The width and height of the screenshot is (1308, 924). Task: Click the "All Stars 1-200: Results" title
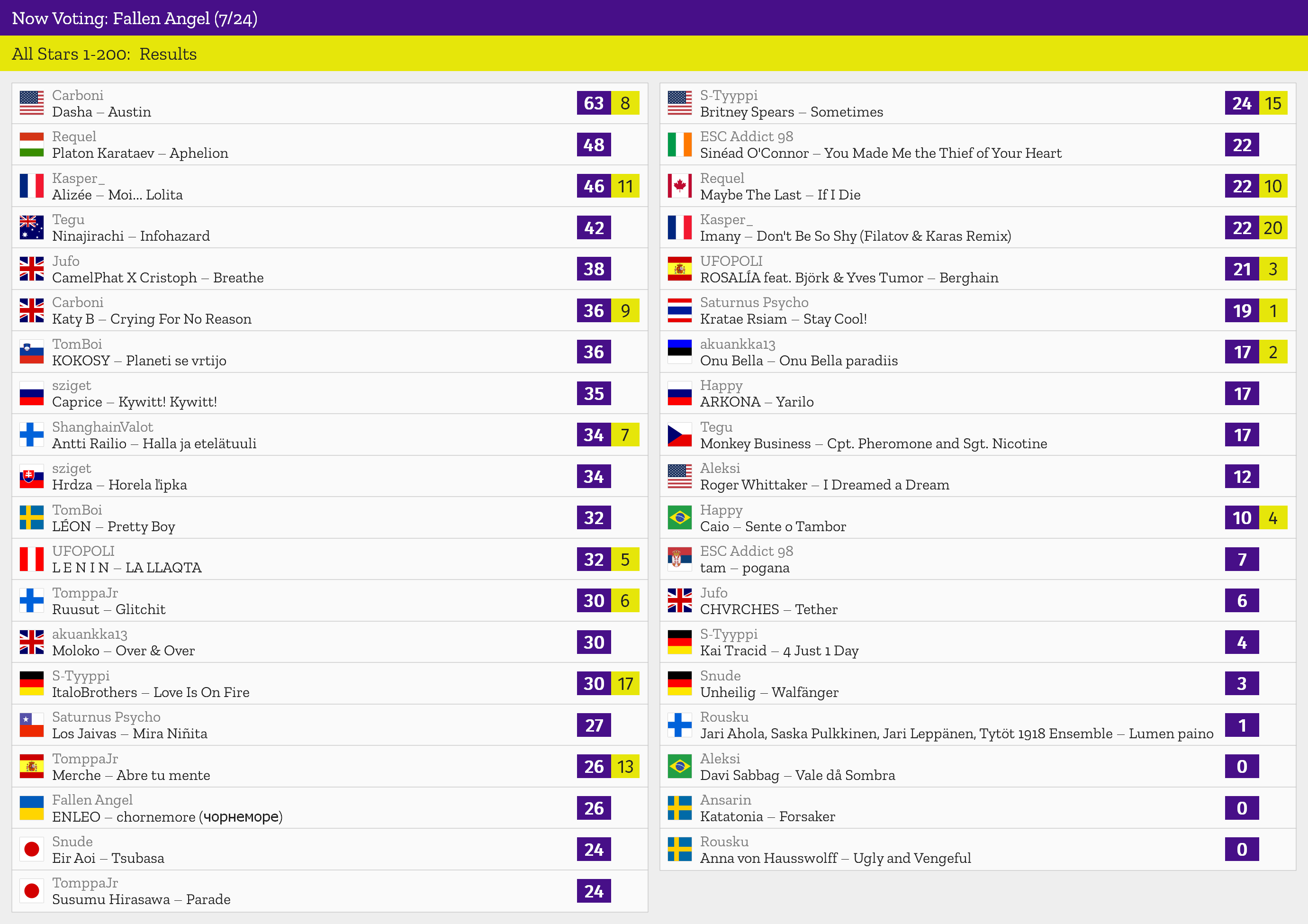click(x=104, y=54)
